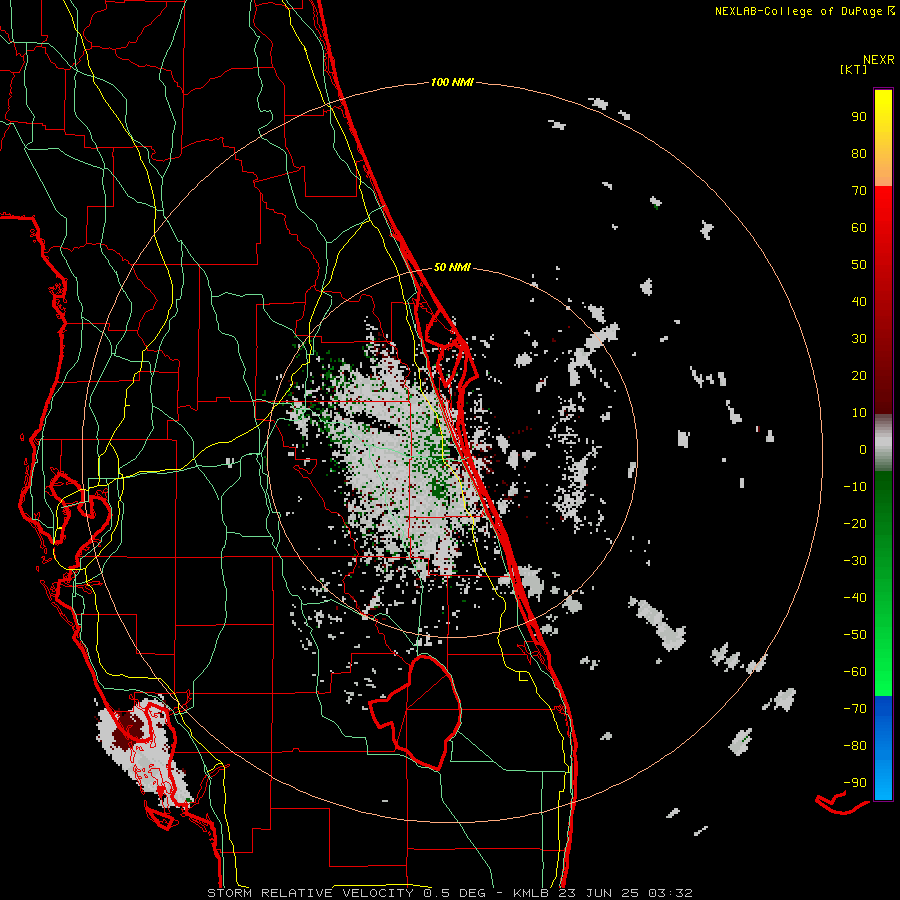Pick the bright red segment of the color bar

tap(883, 212)
